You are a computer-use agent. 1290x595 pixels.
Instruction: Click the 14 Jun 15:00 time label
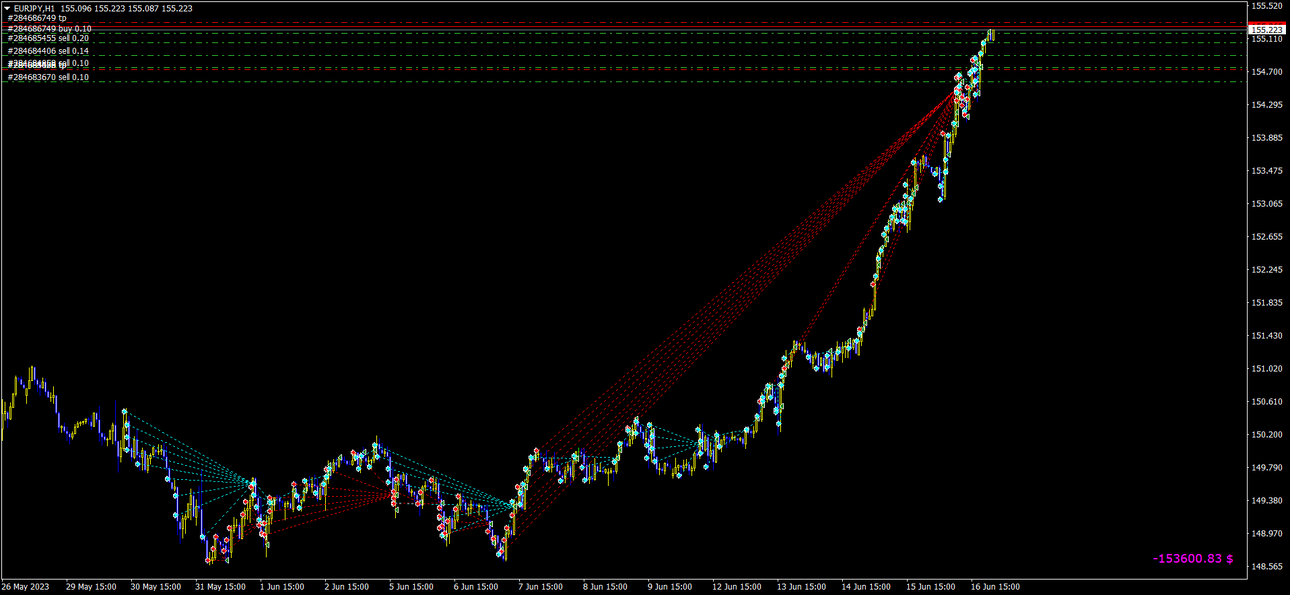[866, 587]
